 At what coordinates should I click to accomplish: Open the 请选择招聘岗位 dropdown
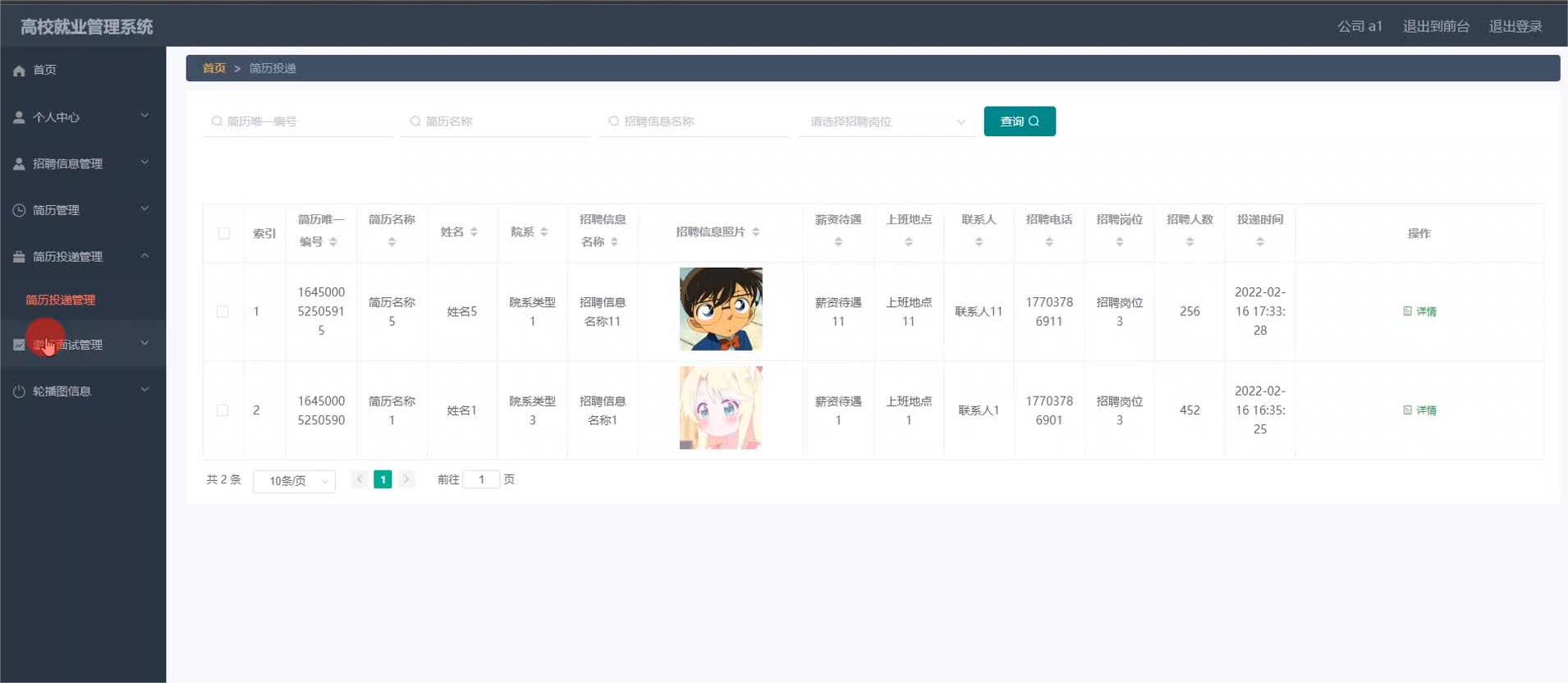pyautogui.click(x=887, y=121)
